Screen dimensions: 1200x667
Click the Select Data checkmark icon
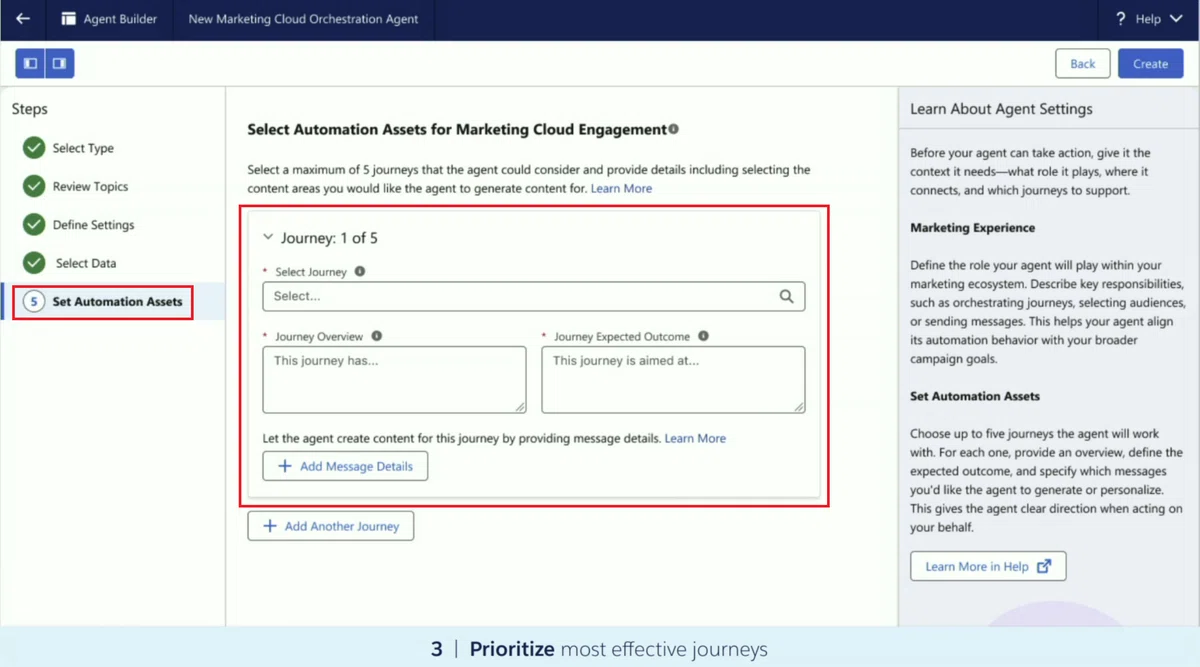(35, 263)
